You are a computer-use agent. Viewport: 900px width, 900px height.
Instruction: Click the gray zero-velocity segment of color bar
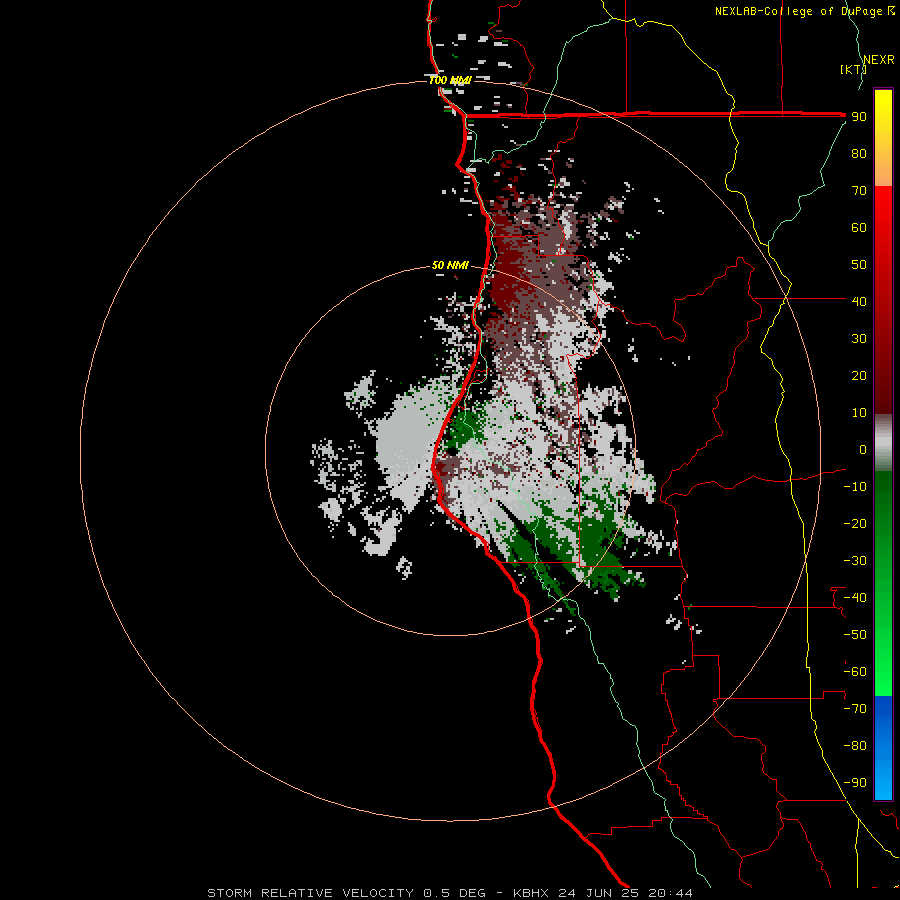[883, 443]
